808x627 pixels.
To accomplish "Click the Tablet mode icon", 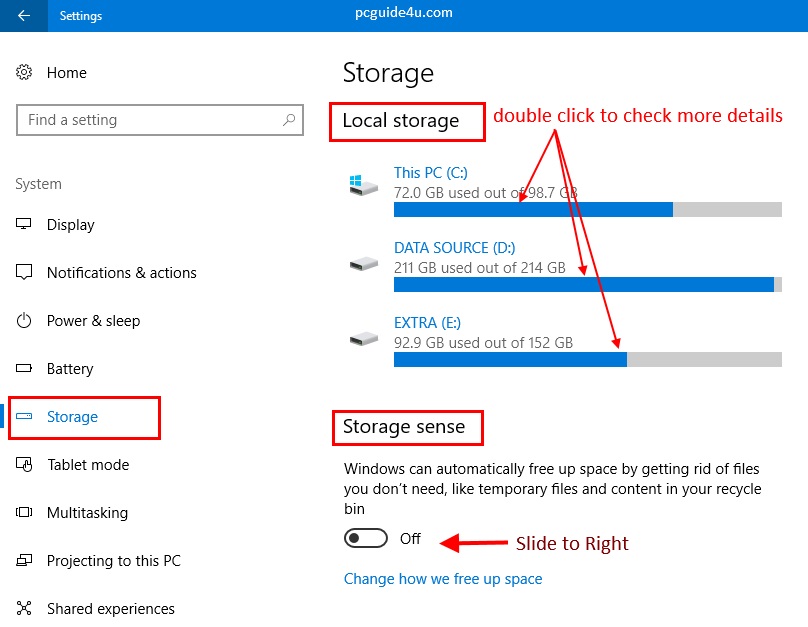I will click(x=25, y=465).
